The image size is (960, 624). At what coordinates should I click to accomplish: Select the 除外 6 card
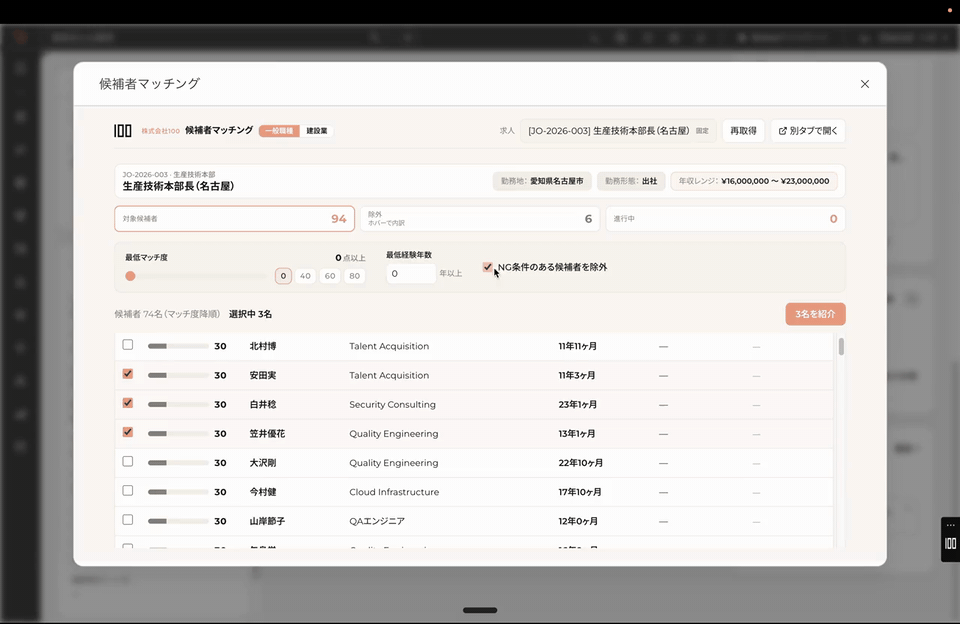pos(480,219)
